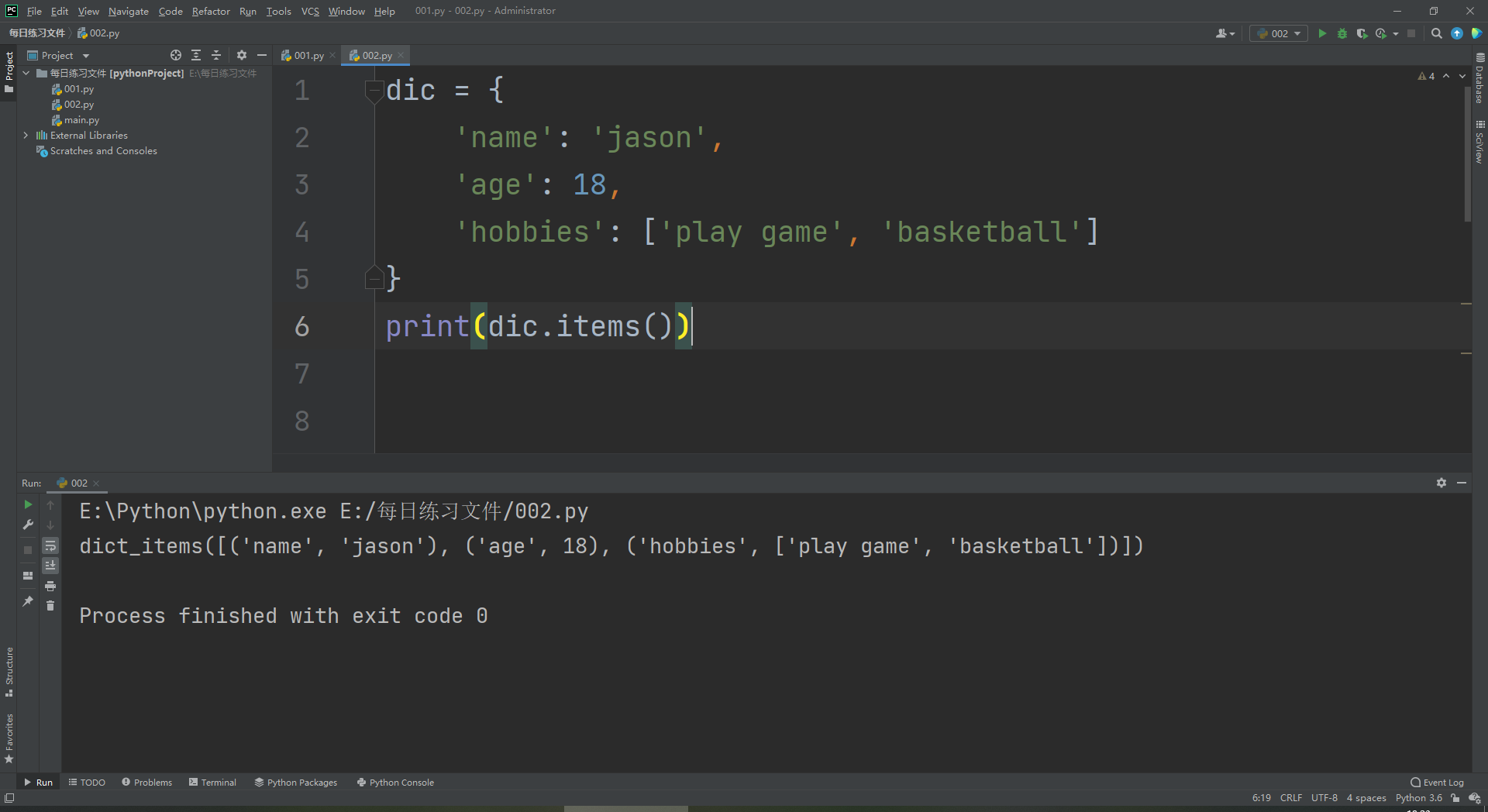Toggle file read-only lock icon
The height and width of the screenshot is (812, 1488).
(1455, 798)
